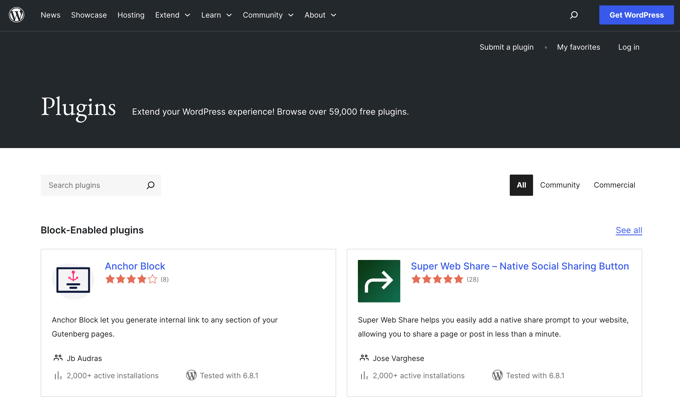The width and height of the screenshot is (680, 399).
Task: Click the Plugins page heading
Action: coord(78,108)
